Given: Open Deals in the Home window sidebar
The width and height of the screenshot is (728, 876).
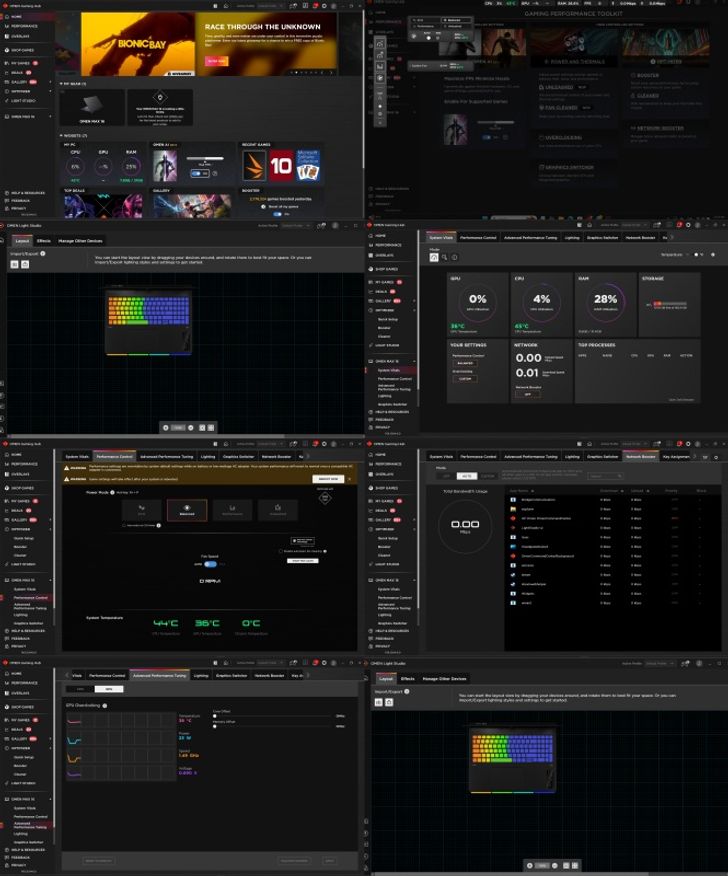Looking at the screenshot, I should [x=18, y=73].
